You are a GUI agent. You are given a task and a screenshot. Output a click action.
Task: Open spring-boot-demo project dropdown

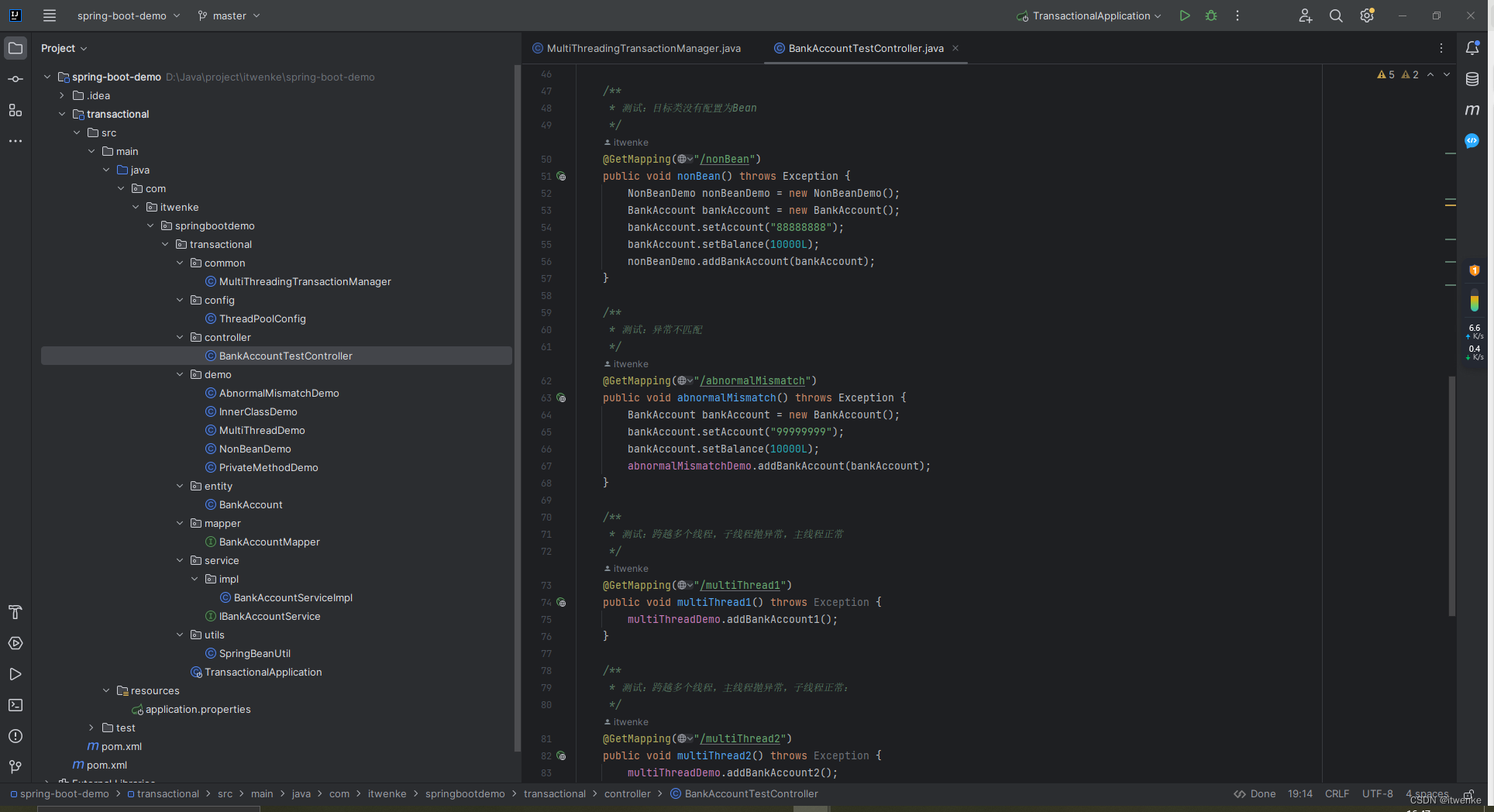coord(128,15)
